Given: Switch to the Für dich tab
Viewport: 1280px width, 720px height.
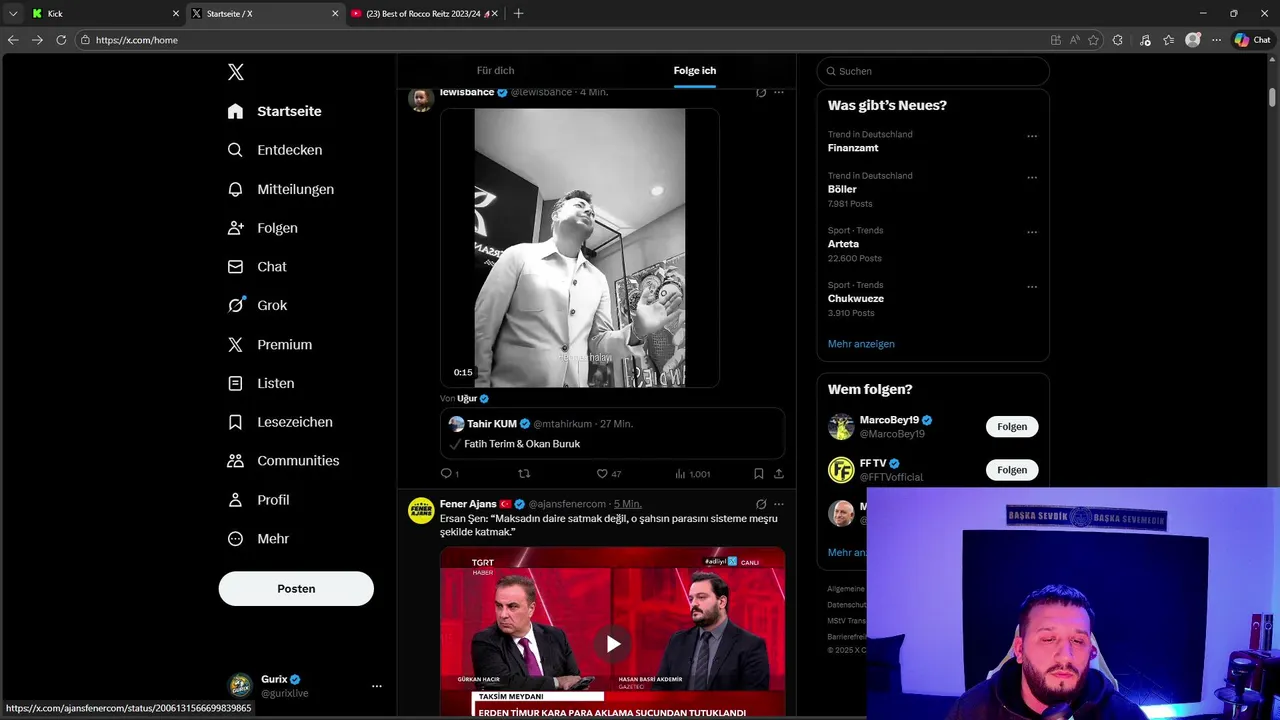Looking at the screenshot, I should click(495, 71).
